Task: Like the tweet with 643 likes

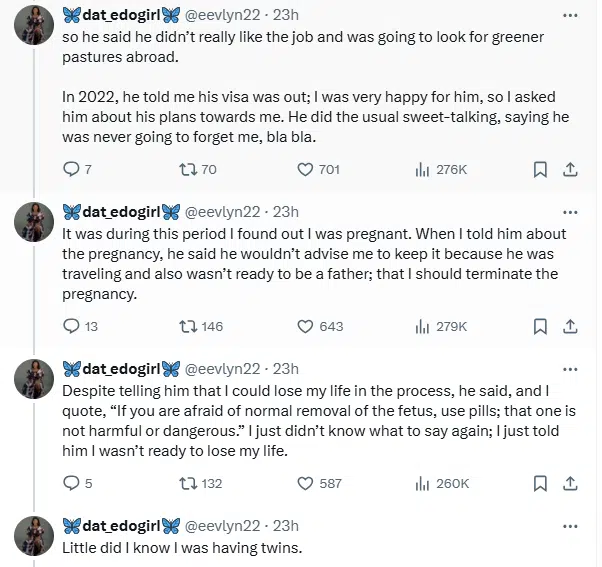Action: coord(307,326)
